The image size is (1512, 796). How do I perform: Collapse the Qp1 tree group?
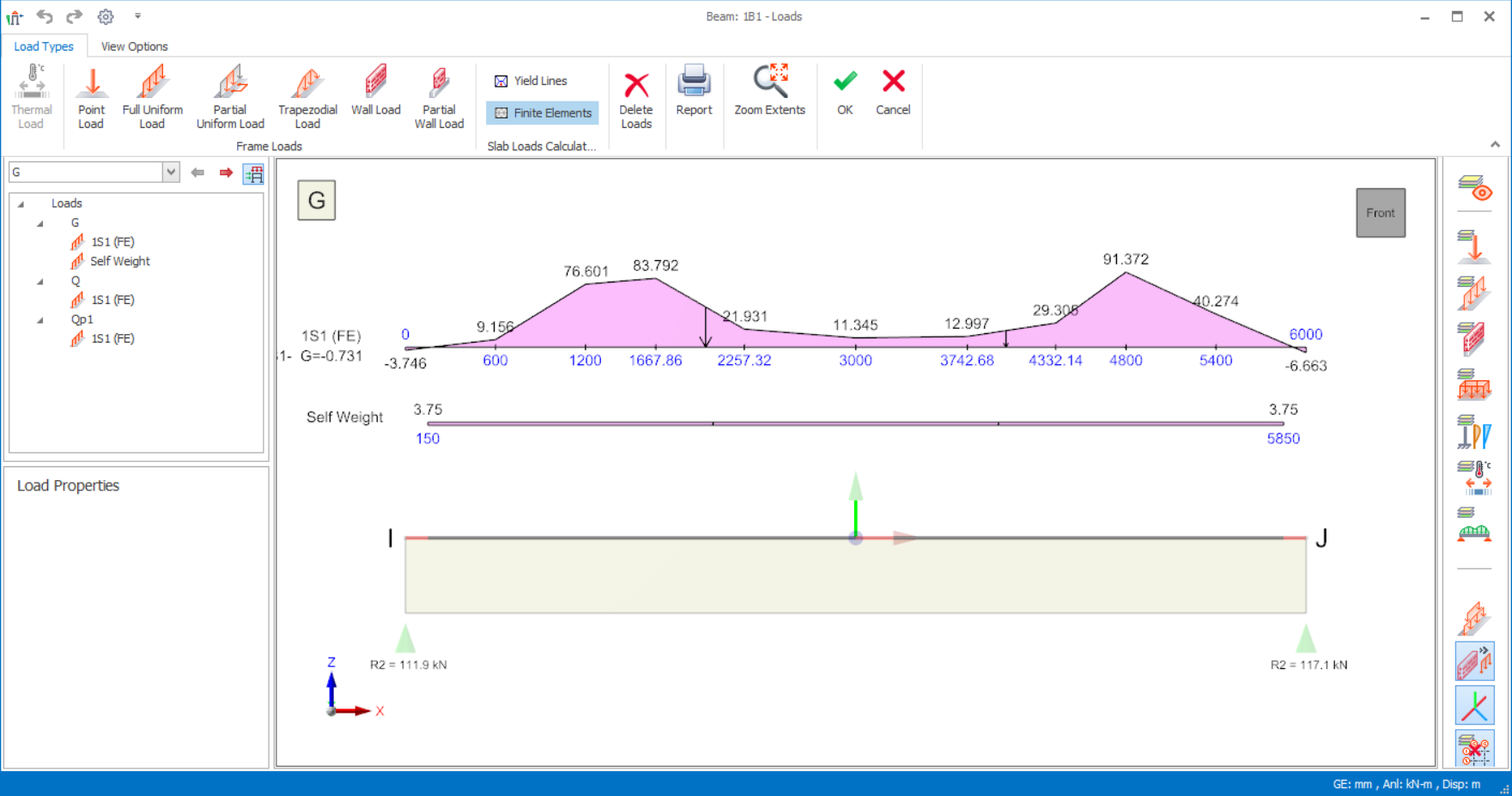(40, 320)
